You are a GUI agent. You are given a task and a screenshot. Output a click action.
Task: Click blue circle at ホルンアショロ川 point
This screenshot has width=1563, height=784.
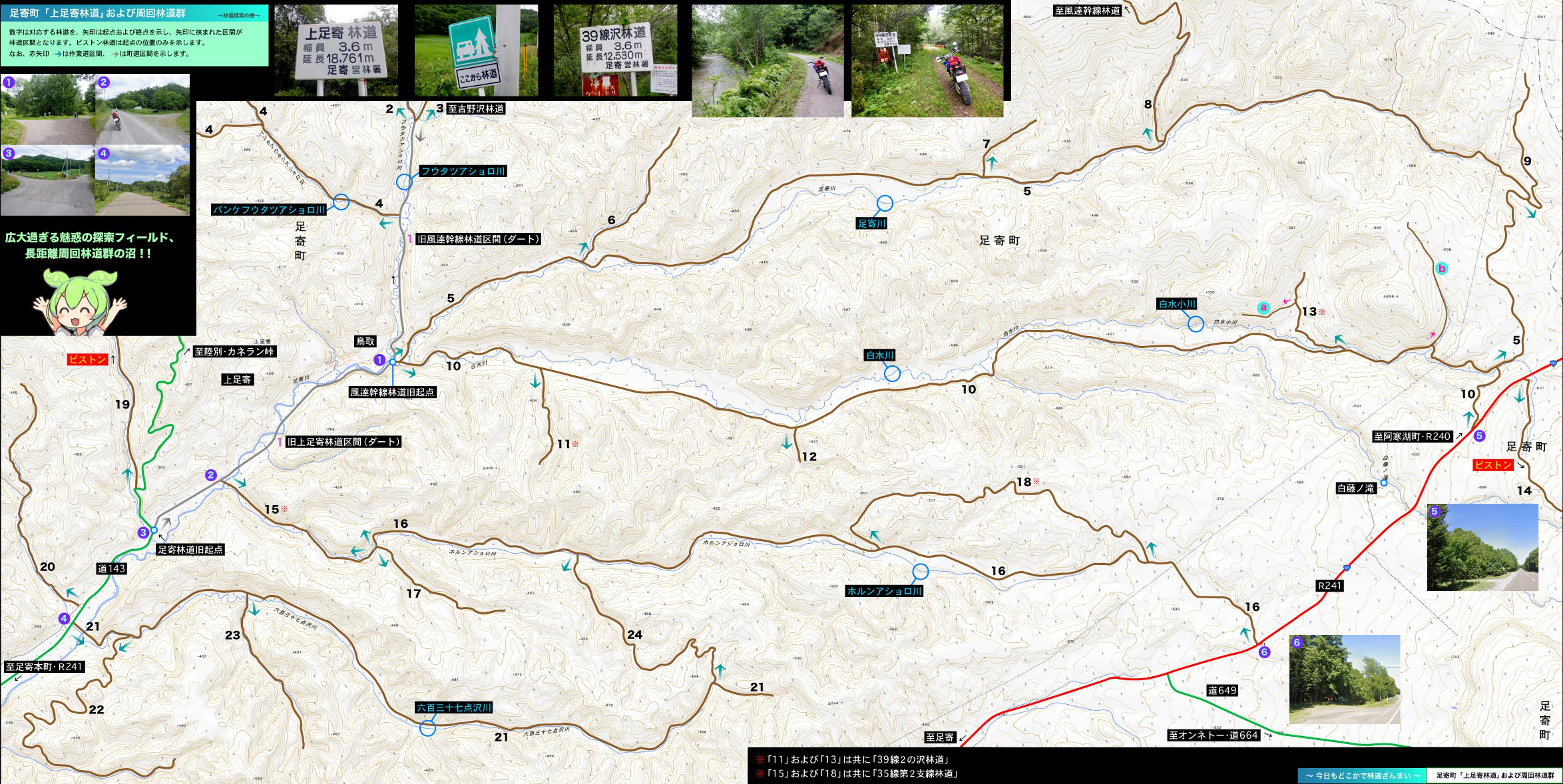920,571
